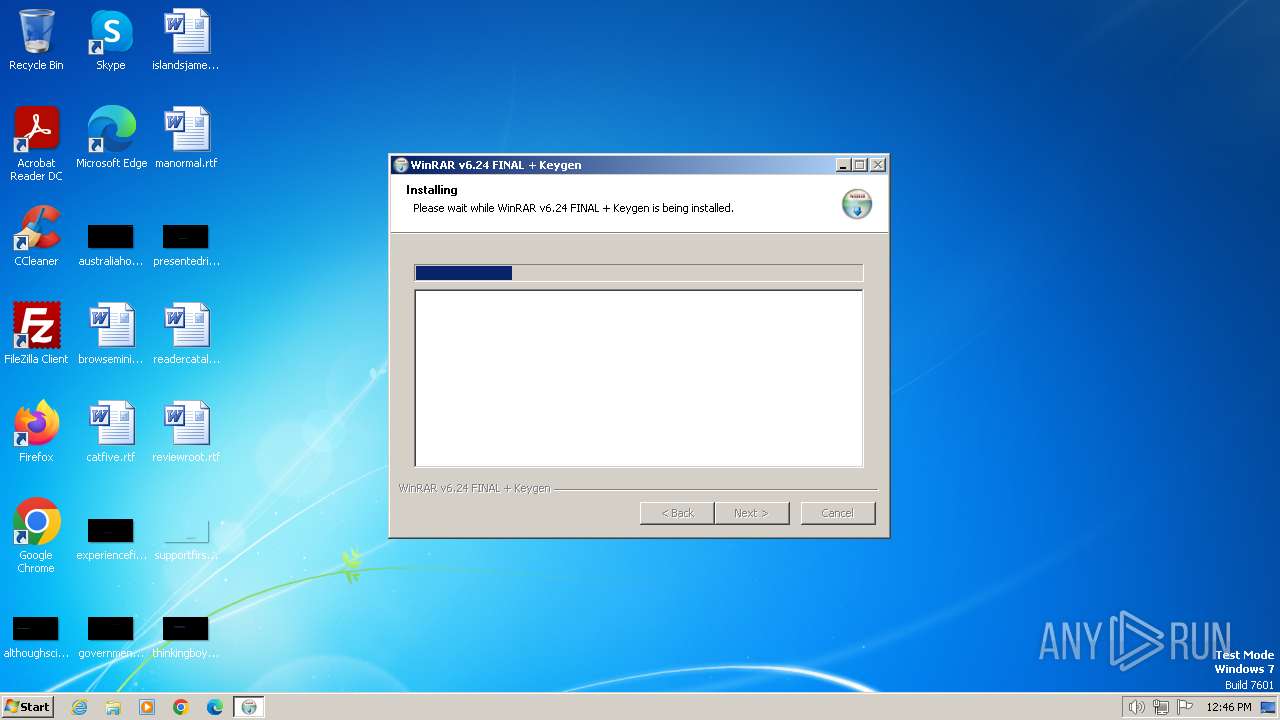The width and height of the screenshot is (1280, 720).
Task: Open Chrome from the taskbar
Action: (x=181, y=707)
